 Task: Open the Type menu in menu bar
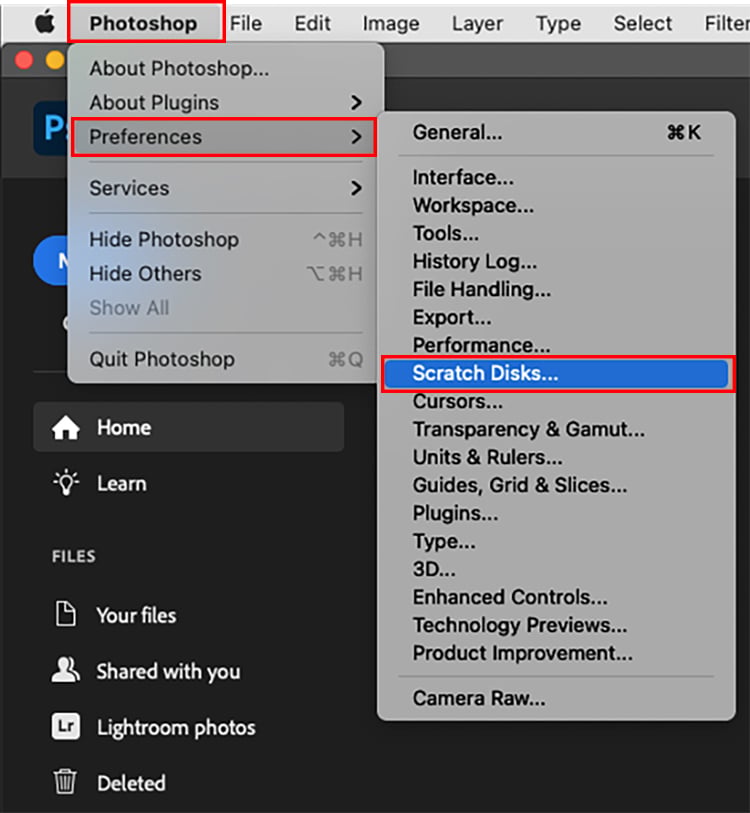coord(558,23)
